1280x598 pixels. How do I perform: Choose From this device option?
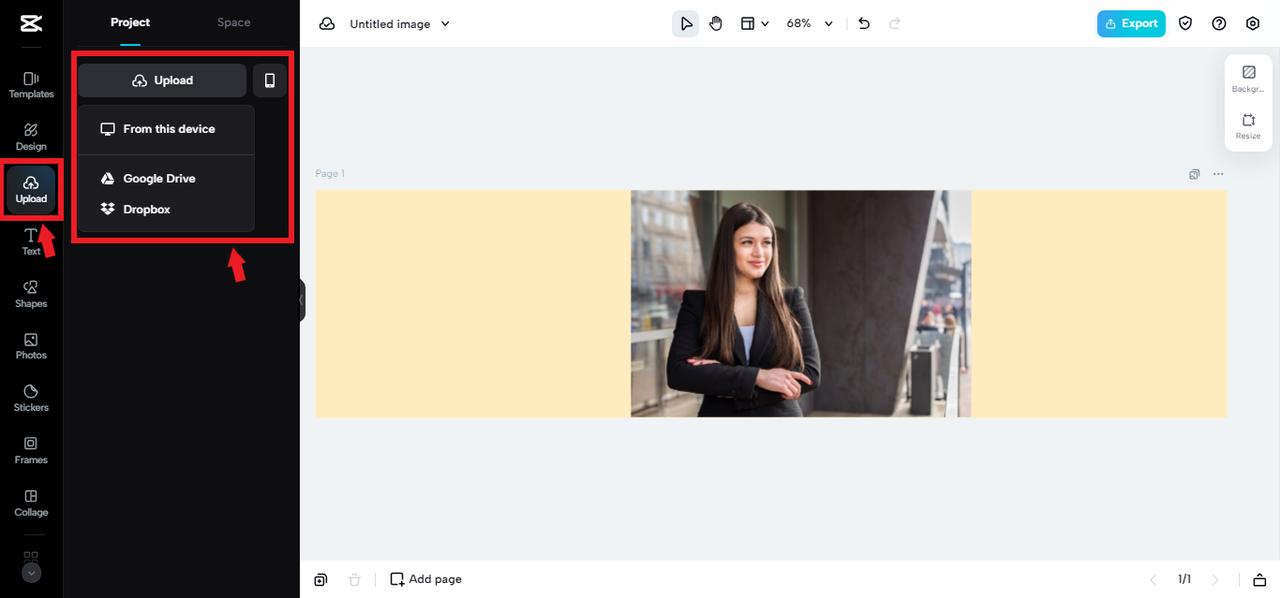click(x=167, y=129)
